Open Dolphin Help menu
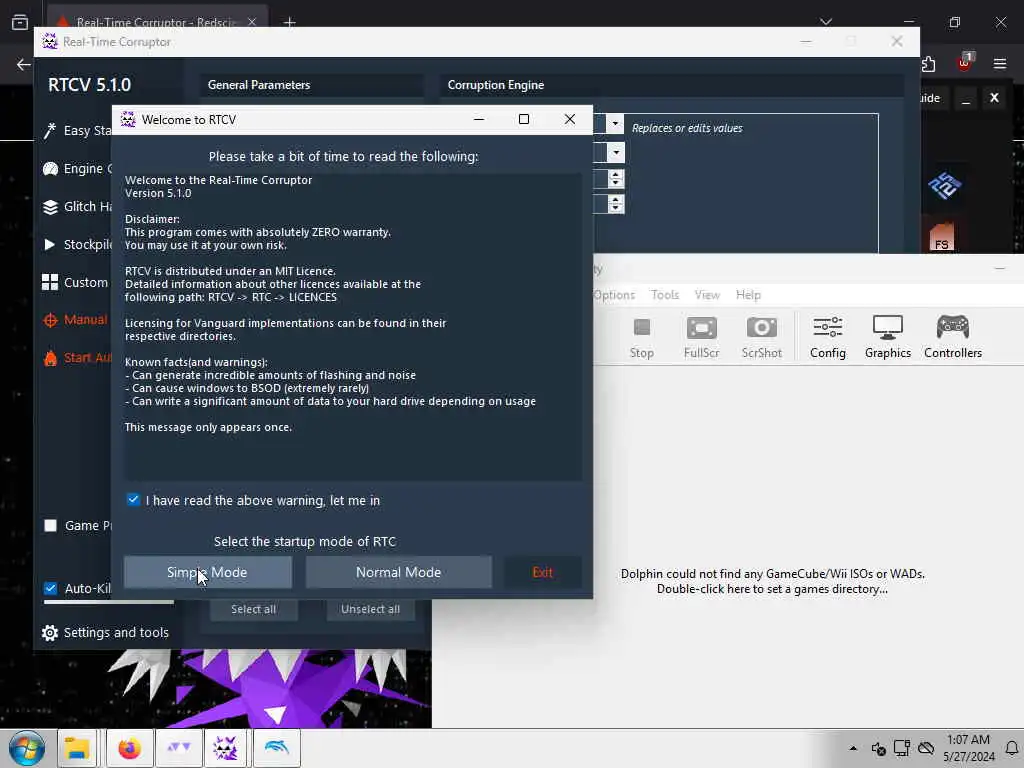 (748, 295)
